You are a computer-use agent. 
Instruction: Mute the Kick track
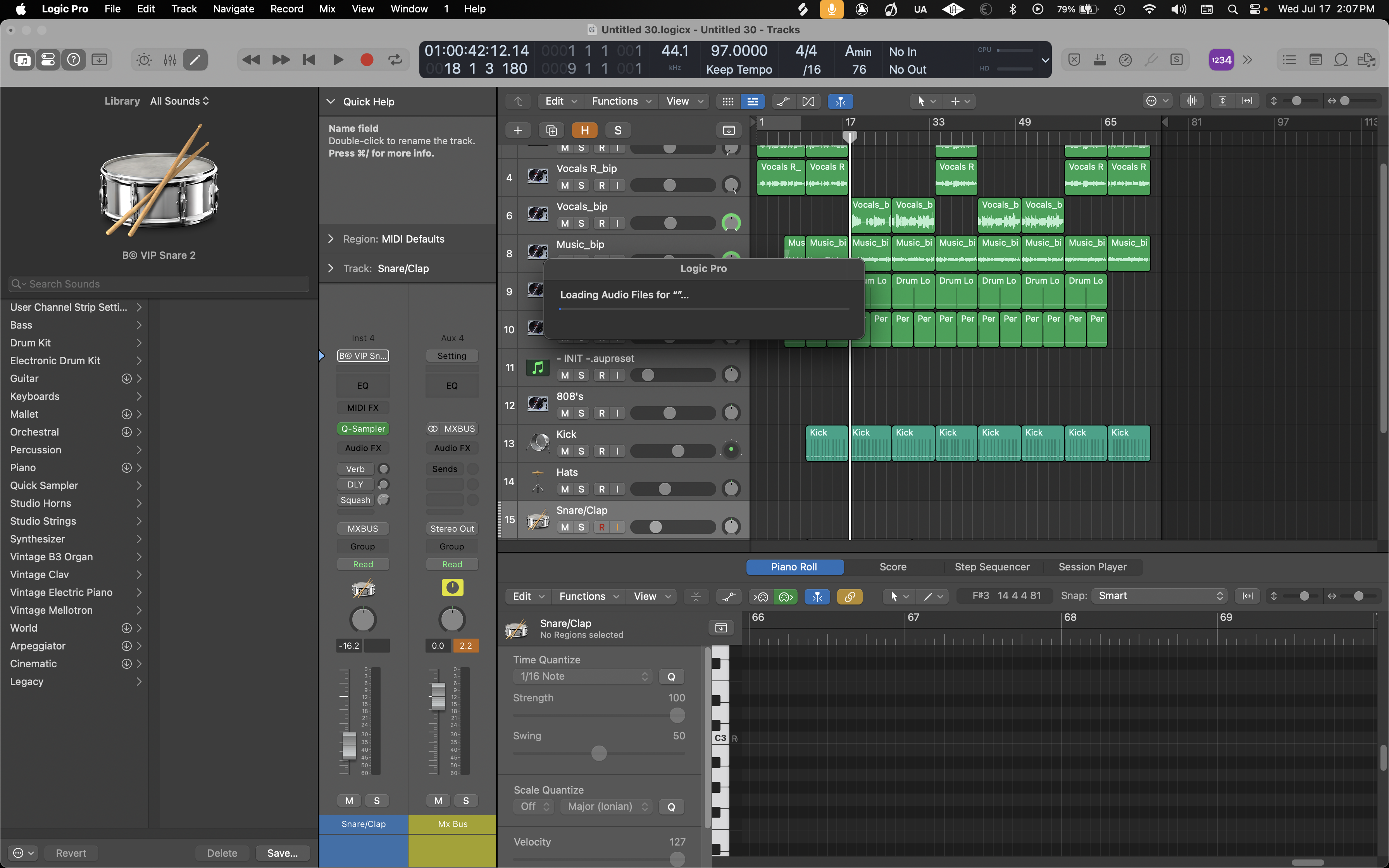tap(565, 451)
